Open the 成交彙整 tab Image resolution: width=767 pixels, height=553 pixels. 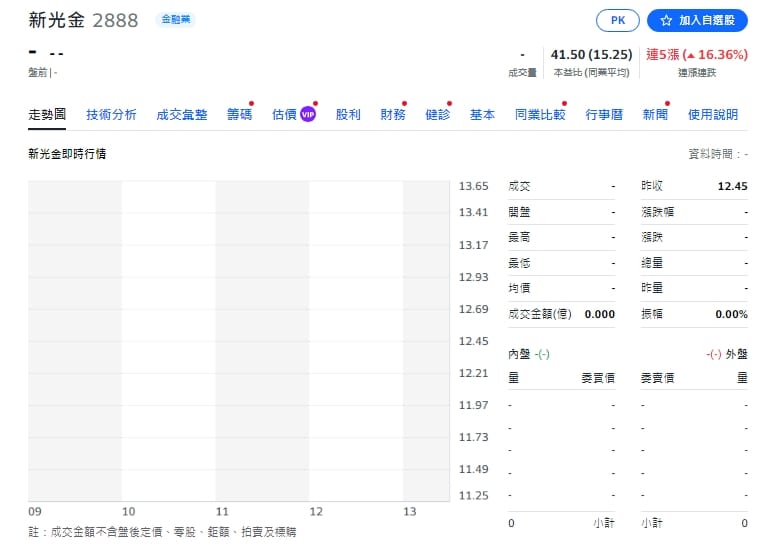coord(181,114)
